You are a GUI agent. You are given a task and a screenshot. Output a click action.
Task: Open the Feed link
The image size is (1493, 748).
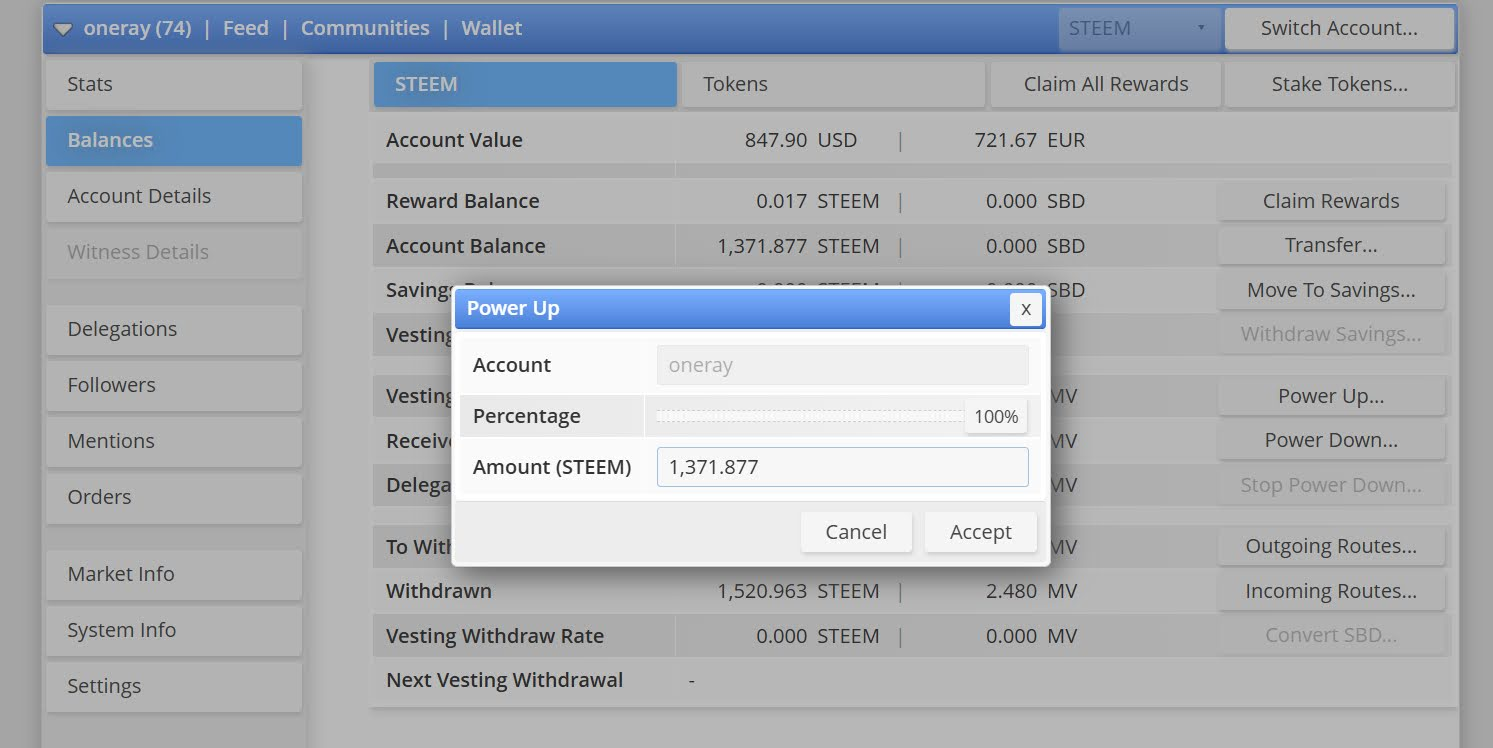coord(246,28)
